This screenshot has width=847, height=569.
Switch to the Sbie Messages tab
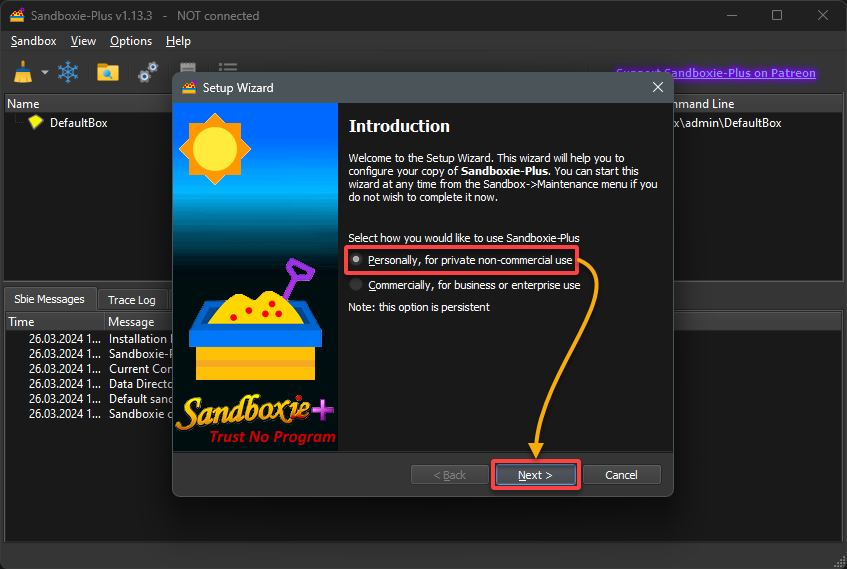(50, 299)
